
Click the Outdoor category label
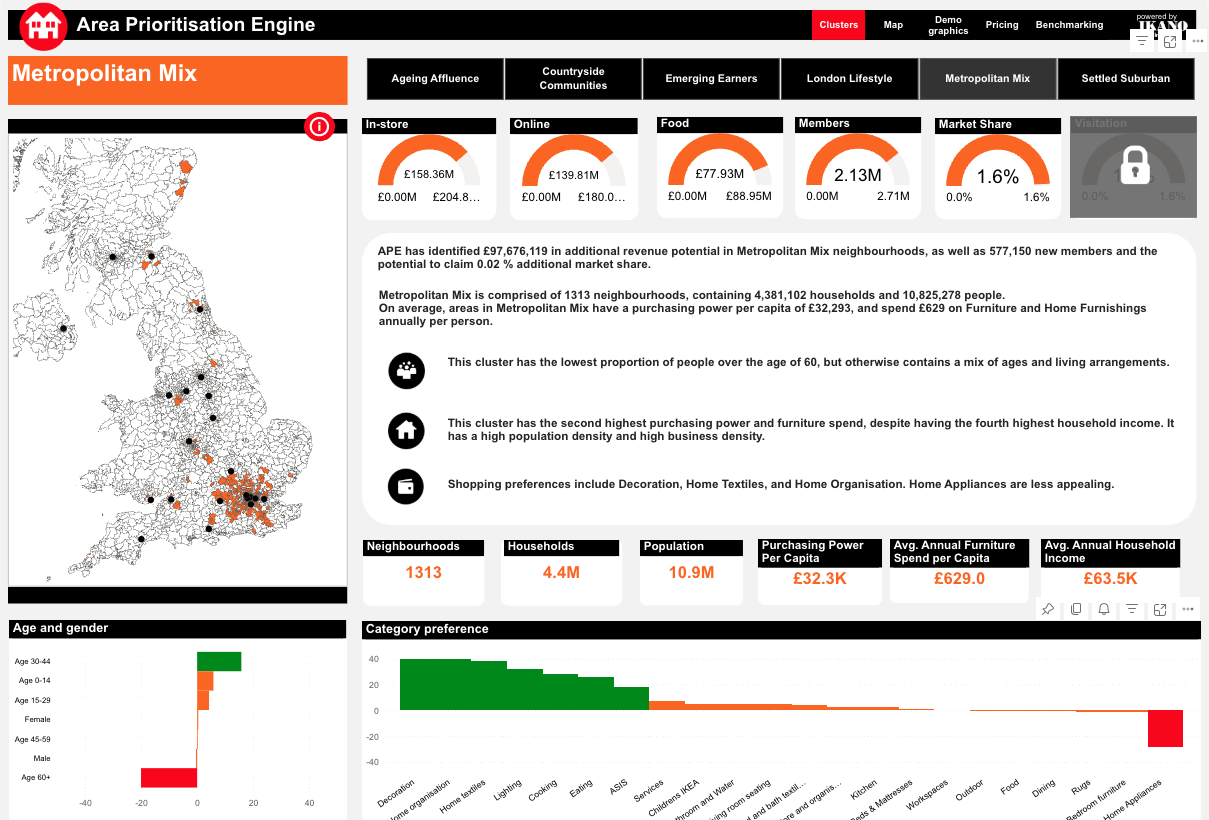pos(969,791)
